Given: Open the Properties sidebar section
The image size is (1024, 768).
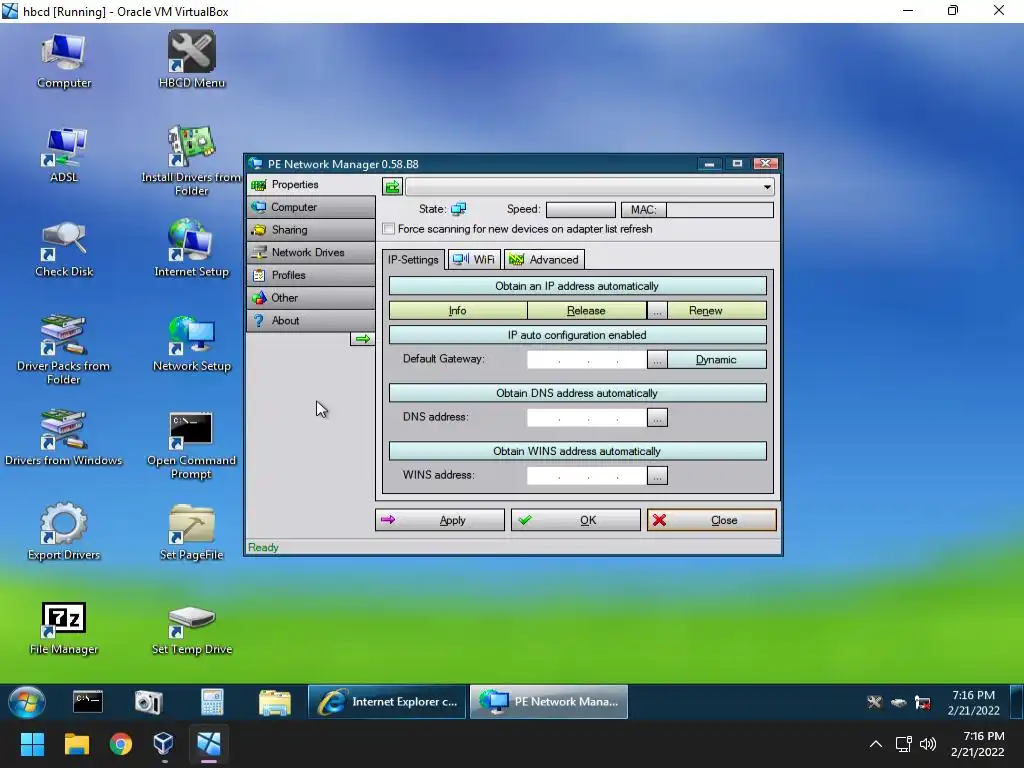Looking at the screenshot, I should (x=311, y=185).
